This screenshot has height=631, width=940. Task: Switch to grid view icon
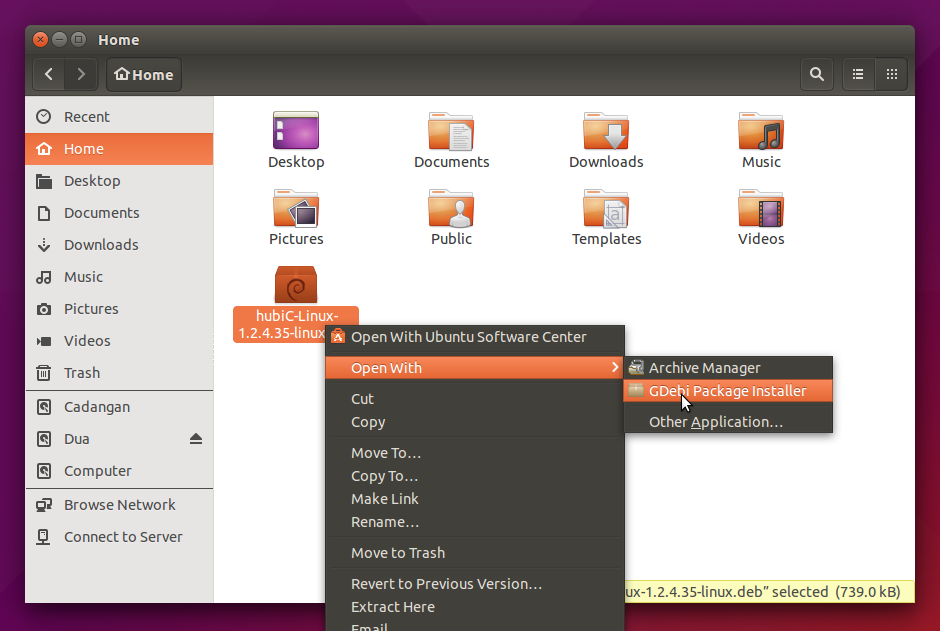pyautogui.click(x=891, y=74)
